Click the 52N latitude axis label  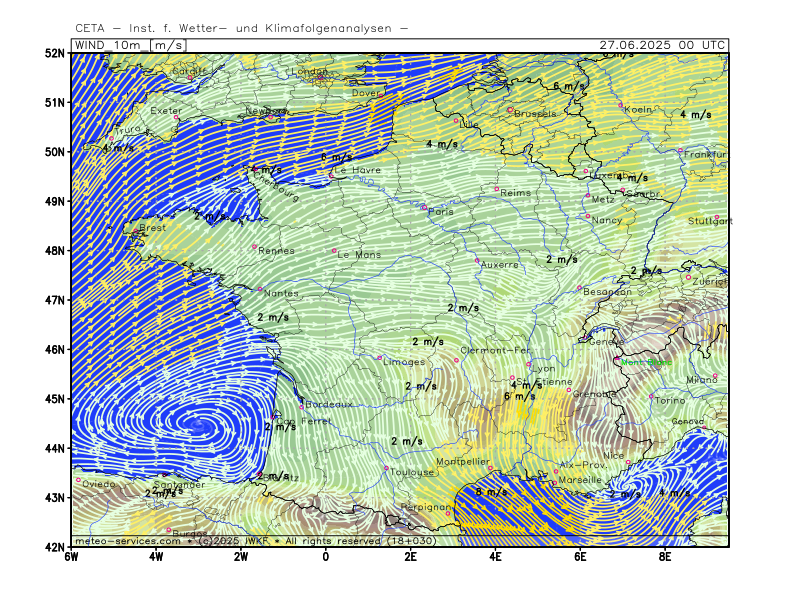(x=55, y=53)
